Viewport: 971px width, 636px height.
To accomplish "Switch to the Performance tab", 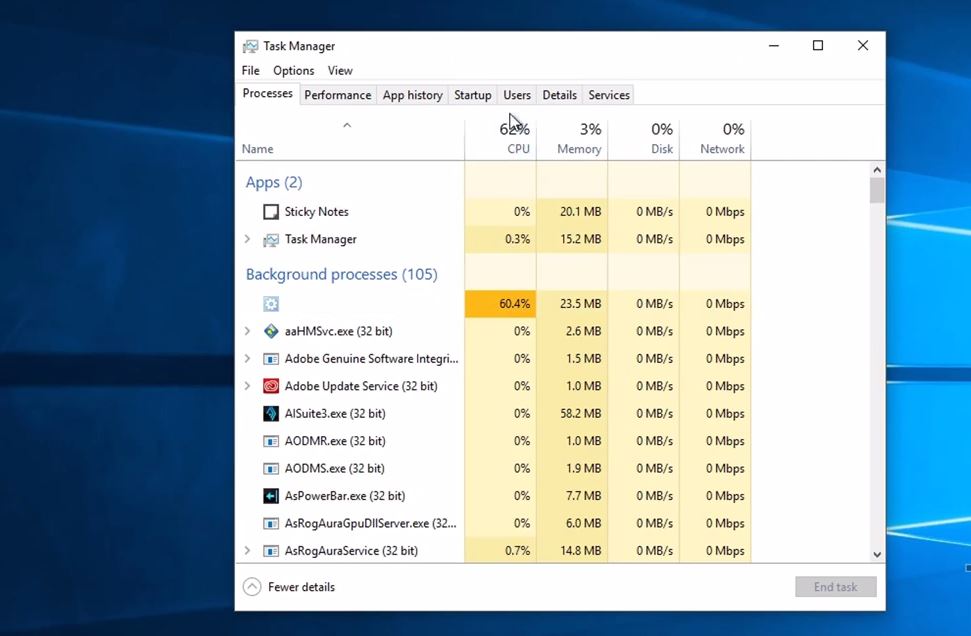I will pyautogui.click(x=337, y=95).
